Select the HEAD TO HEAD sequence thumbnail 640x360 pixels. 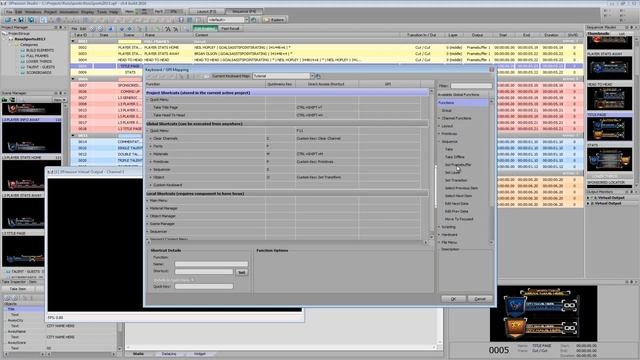point(609,98)
